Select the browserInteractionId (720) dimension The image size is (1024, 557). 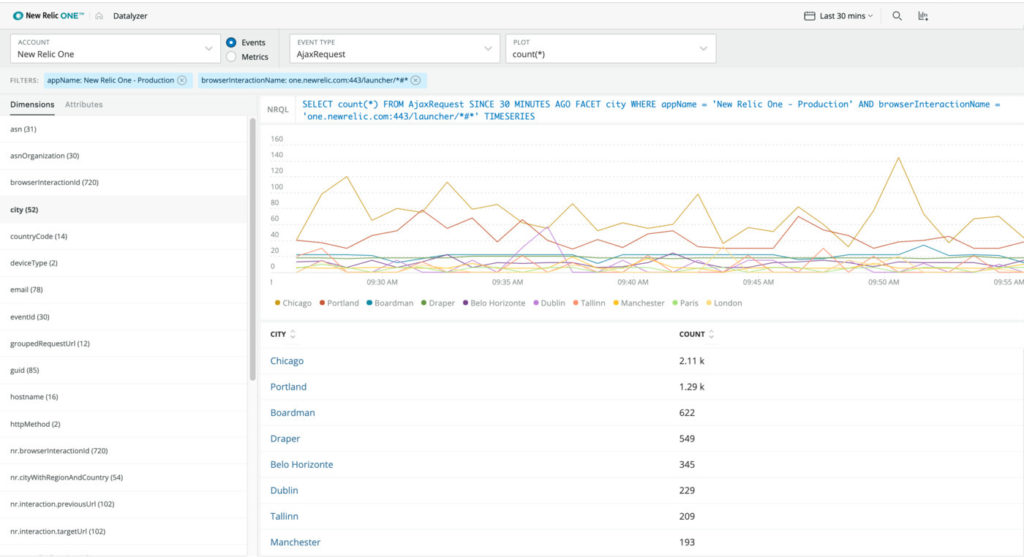tap(124, 183)
